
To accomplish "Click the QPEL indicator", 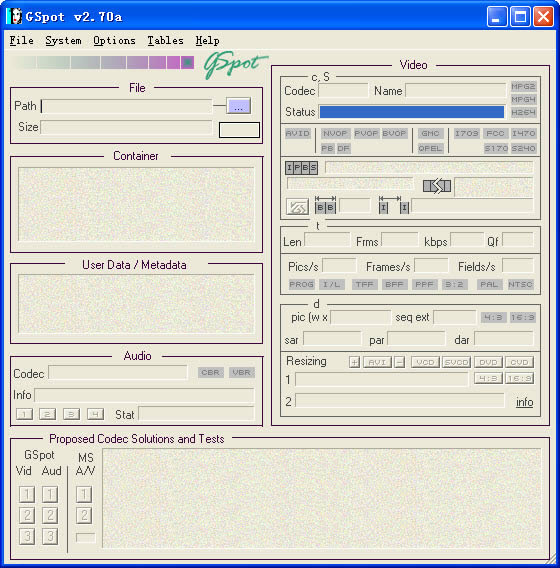I will (430, 149).
